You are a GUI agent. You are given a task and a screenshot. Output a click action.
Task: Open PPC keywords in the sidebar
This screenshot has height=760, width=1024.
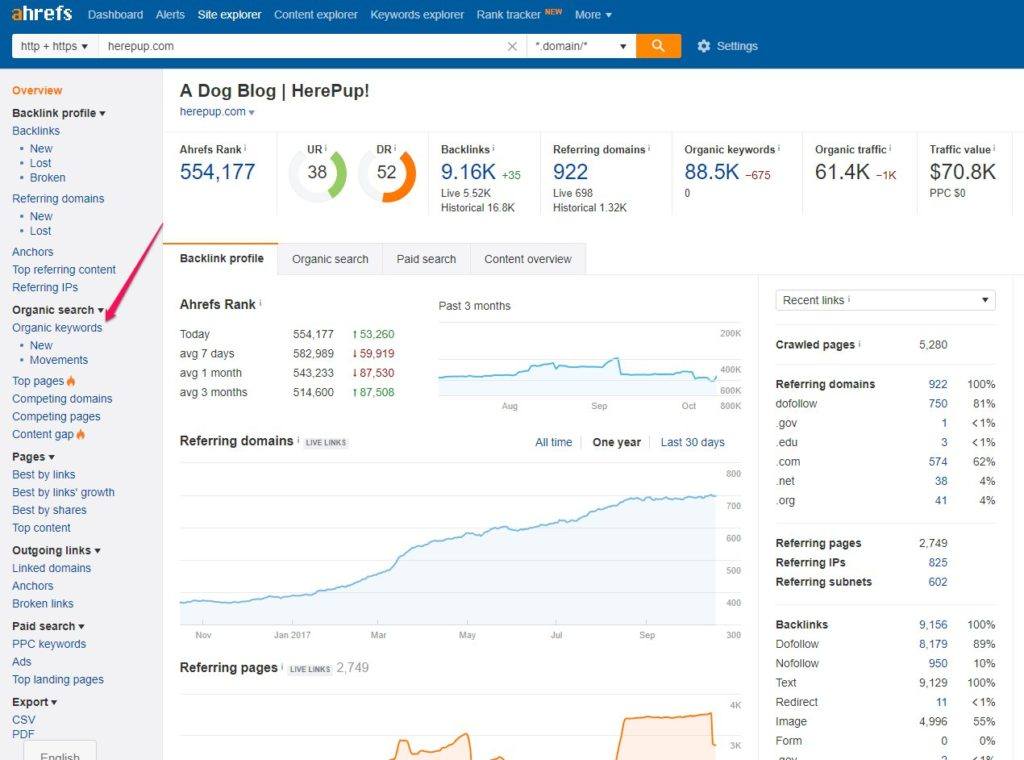point(49,644)
